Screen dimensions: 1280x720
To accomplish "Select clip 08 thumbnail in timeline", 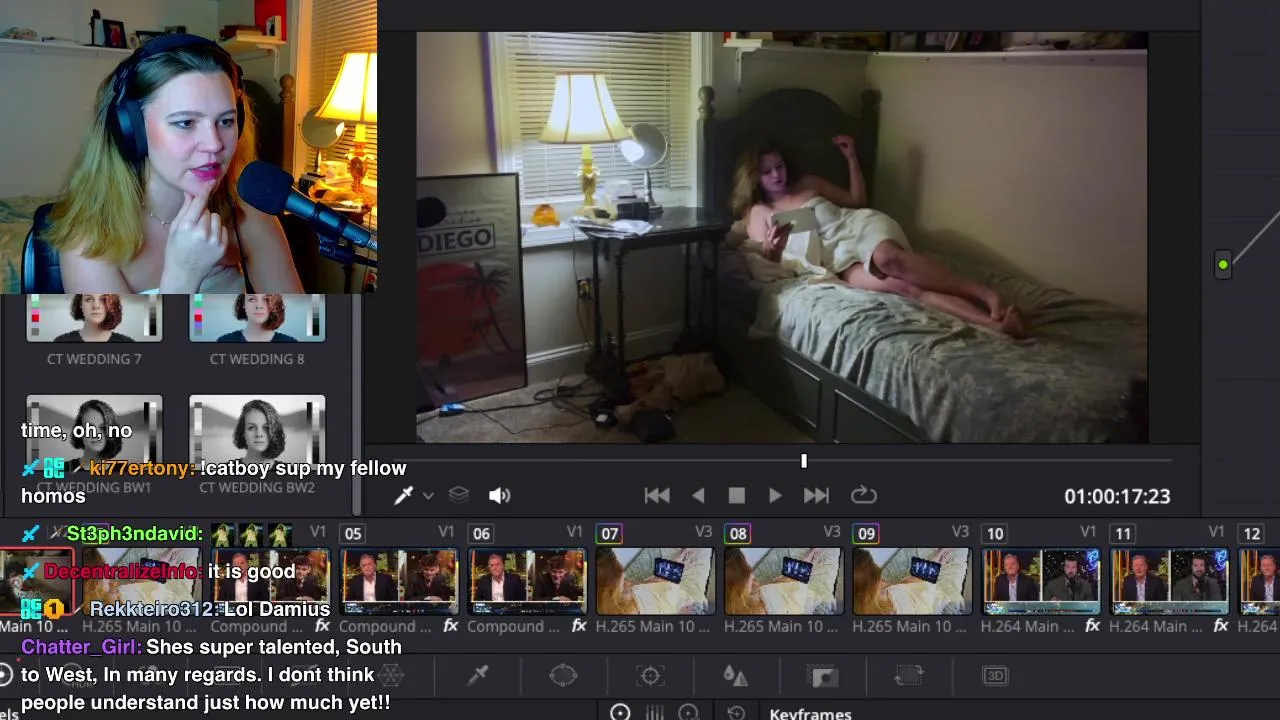I will tap(783, 581).
